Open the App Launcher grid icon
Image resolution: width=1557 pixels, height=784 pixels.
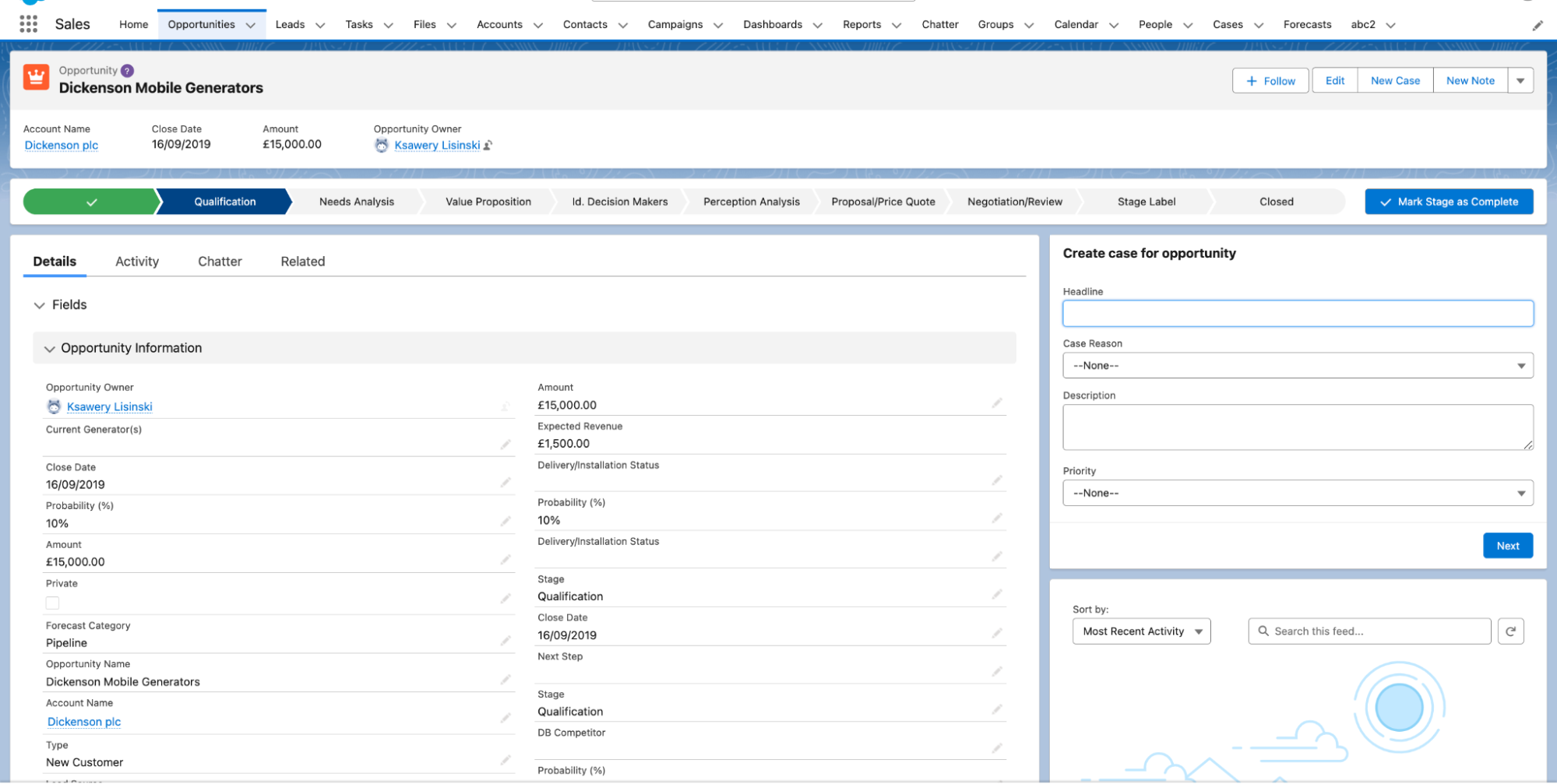point(29,24)
